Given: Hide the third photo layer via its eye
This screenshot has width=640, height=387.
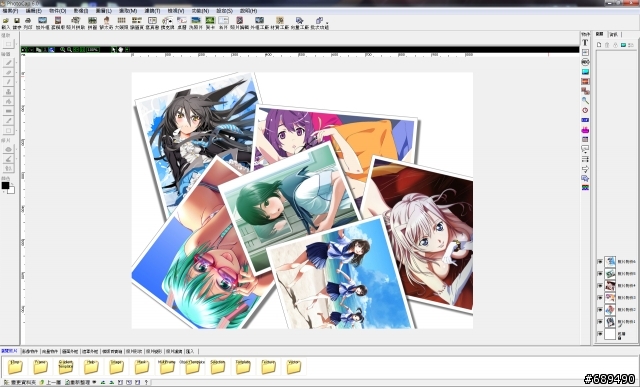Looking at the screenshot, I should pos(600,286).
